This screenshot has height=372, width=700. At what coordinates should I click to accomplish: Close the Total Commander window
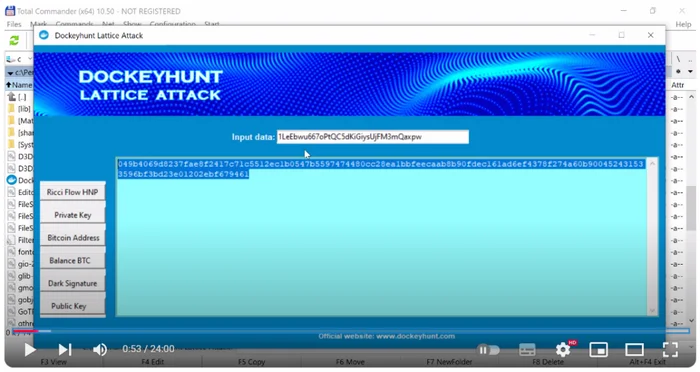click(x=682, y=10)
